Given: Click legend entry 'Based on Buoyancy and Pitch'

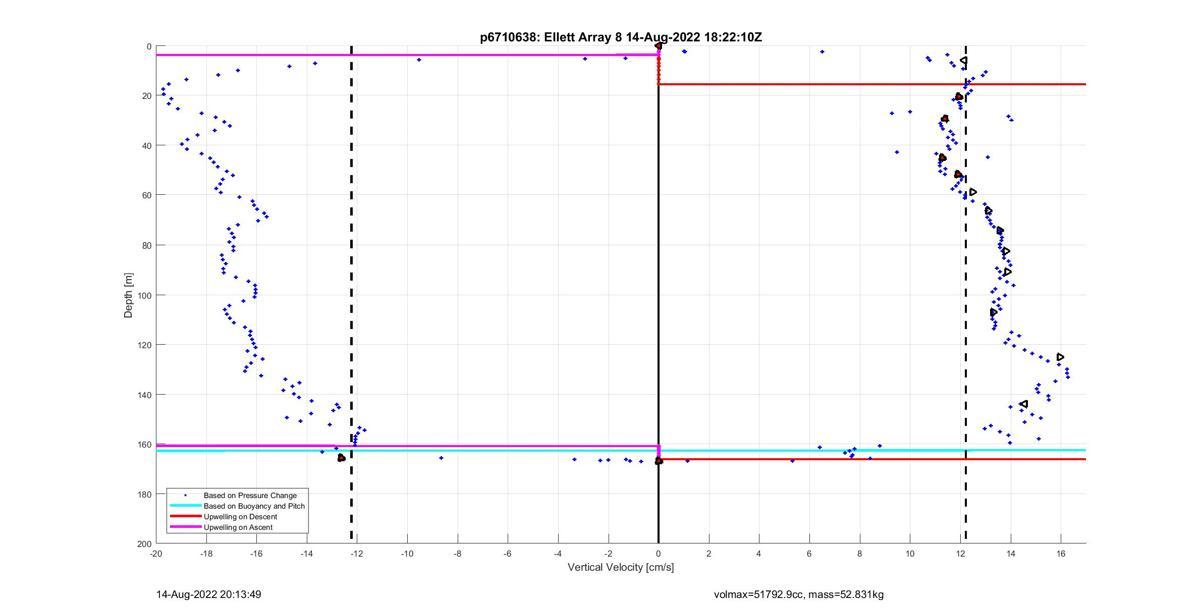Looking at the screenshot, I should click(x=254, y=506).
